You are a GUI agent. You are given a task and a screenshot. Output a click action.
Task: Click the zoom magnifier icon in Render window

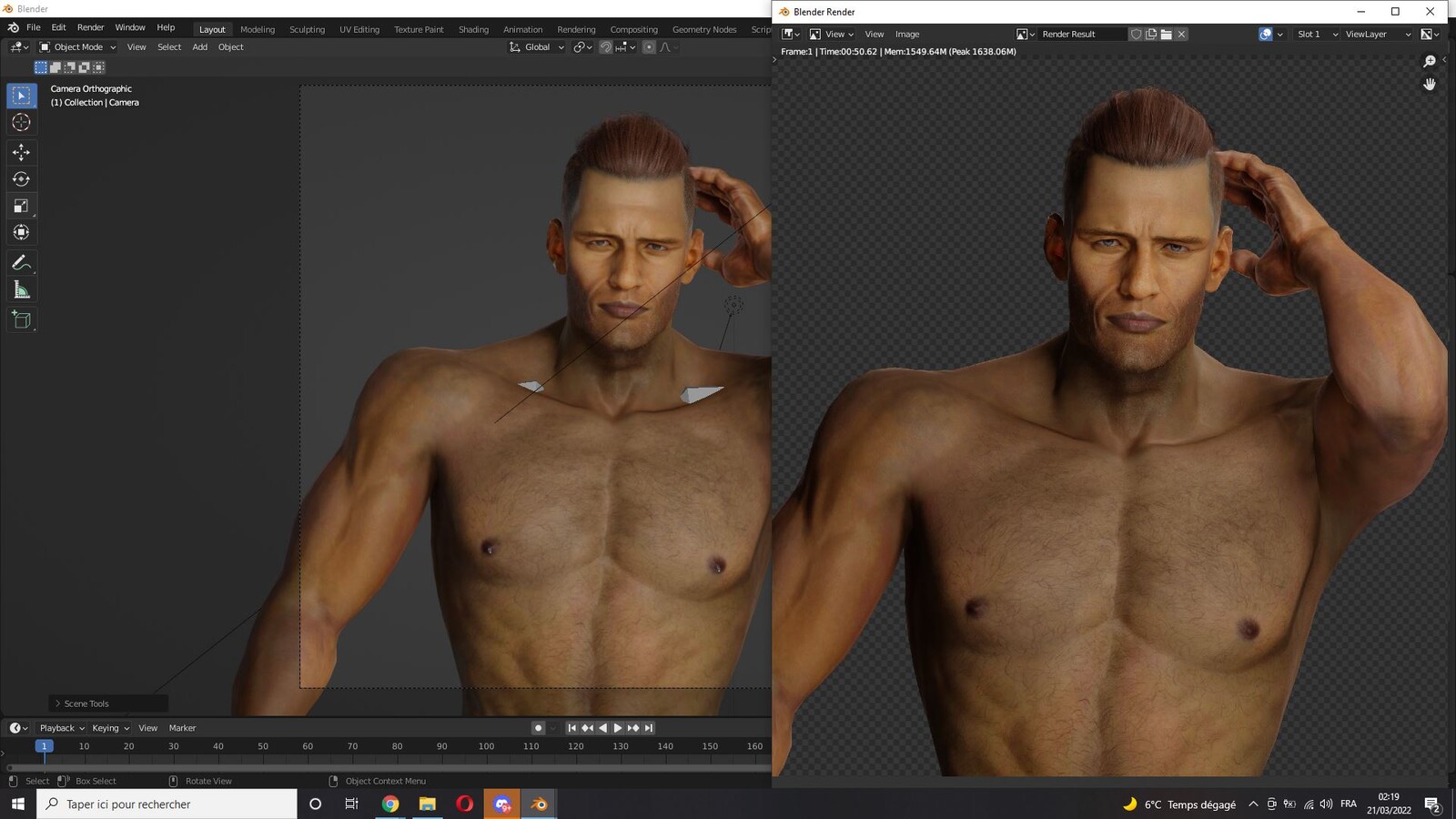(1429, 61)
